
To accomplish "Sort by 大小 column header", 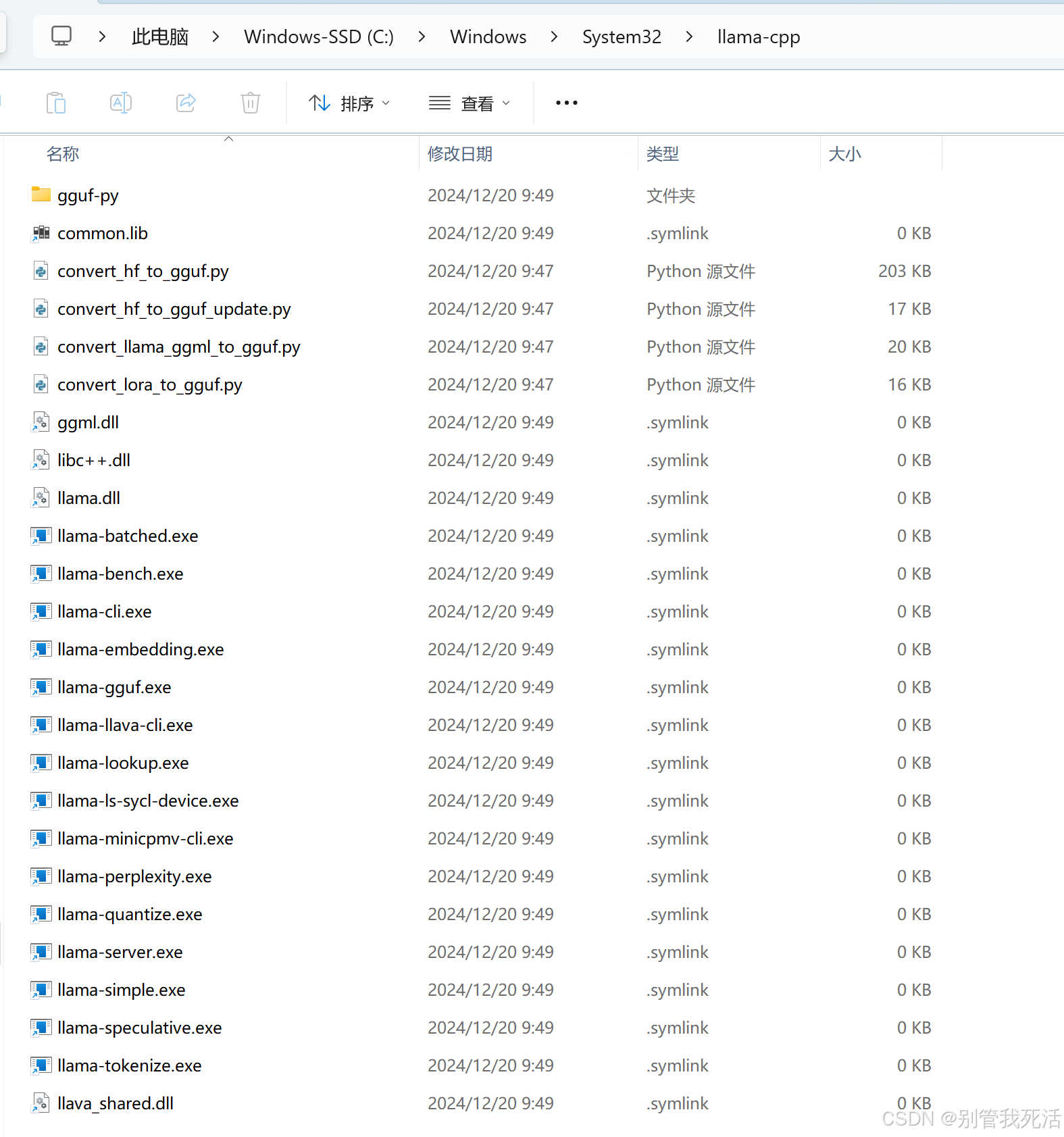I will point(845,154).
